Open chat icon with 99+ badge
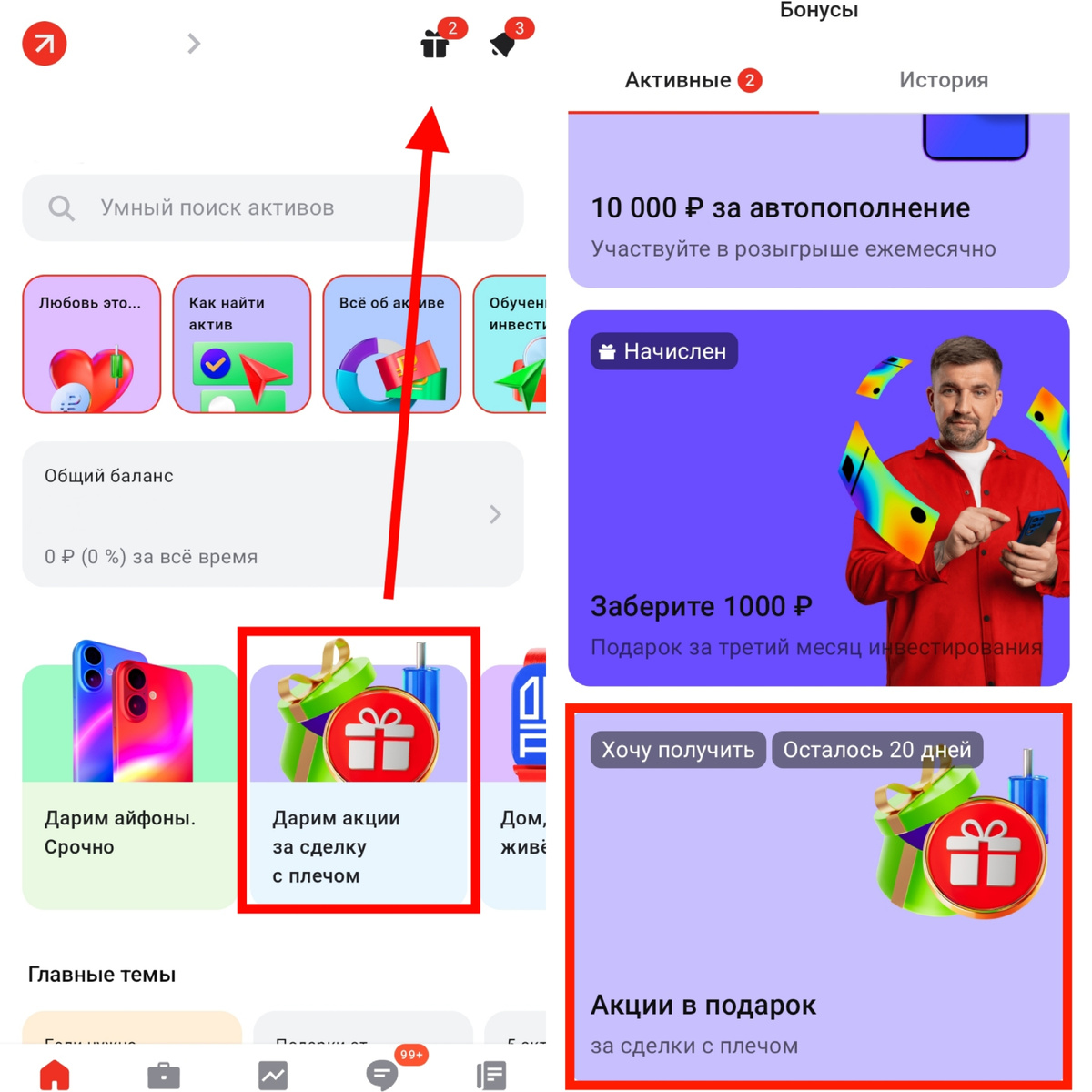Viewport: 1092px width, 1092px height. (382, 1076)
